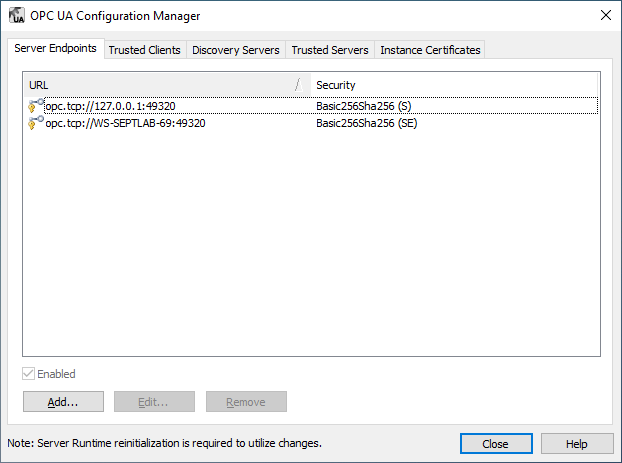Switch to the Server Endpoints tab
The image size is (622, 463).
56,49
